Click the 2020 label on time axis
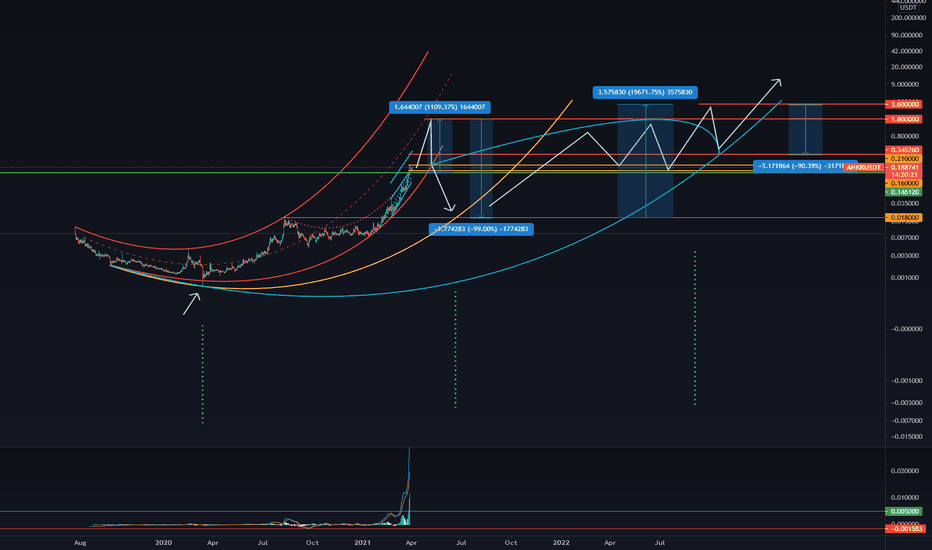Image resolution: width=932 pixels, height=550 pixels. tap(163, 543)
